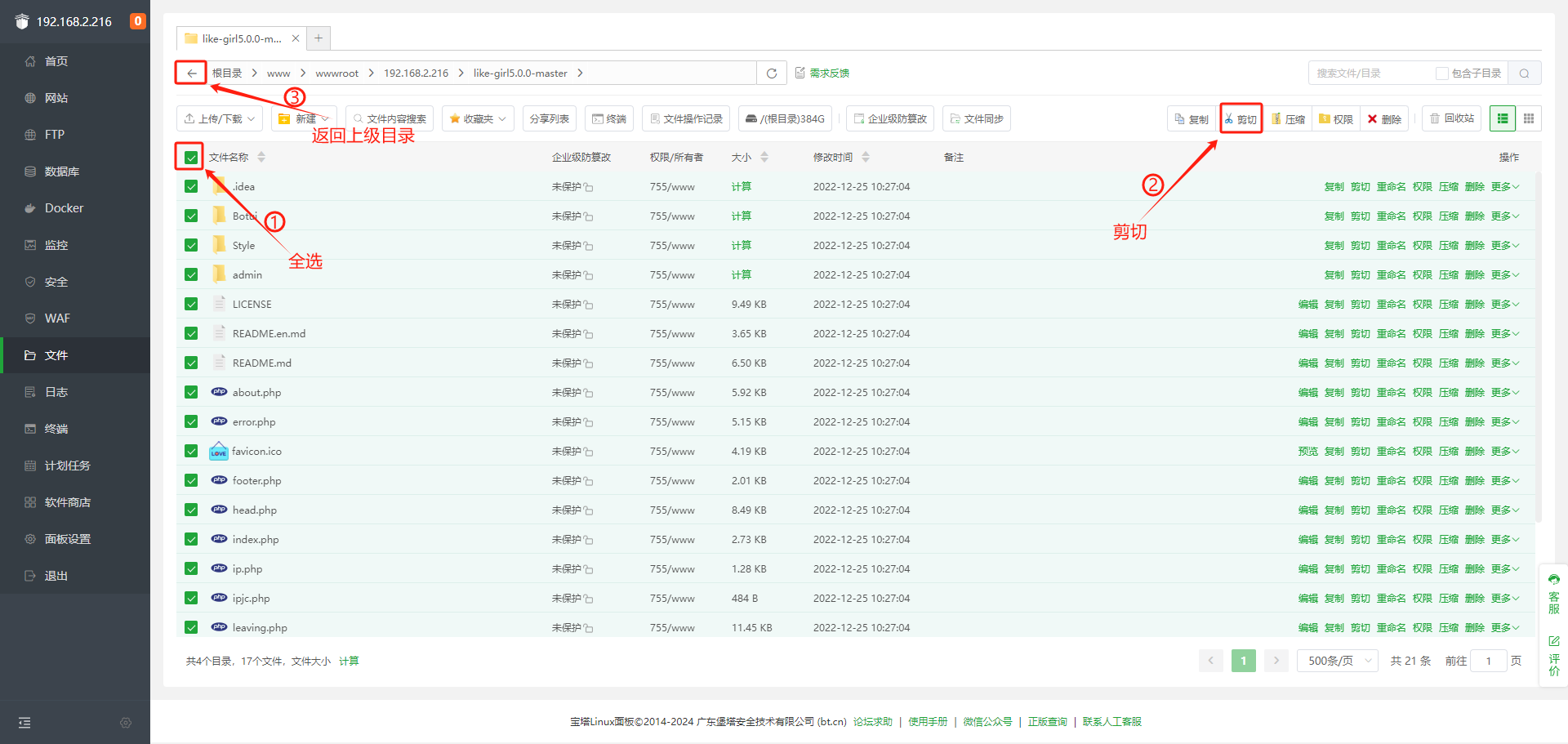Edit the README.md file link
This screenshot has height=744, width=1568.
[1307, 363]
